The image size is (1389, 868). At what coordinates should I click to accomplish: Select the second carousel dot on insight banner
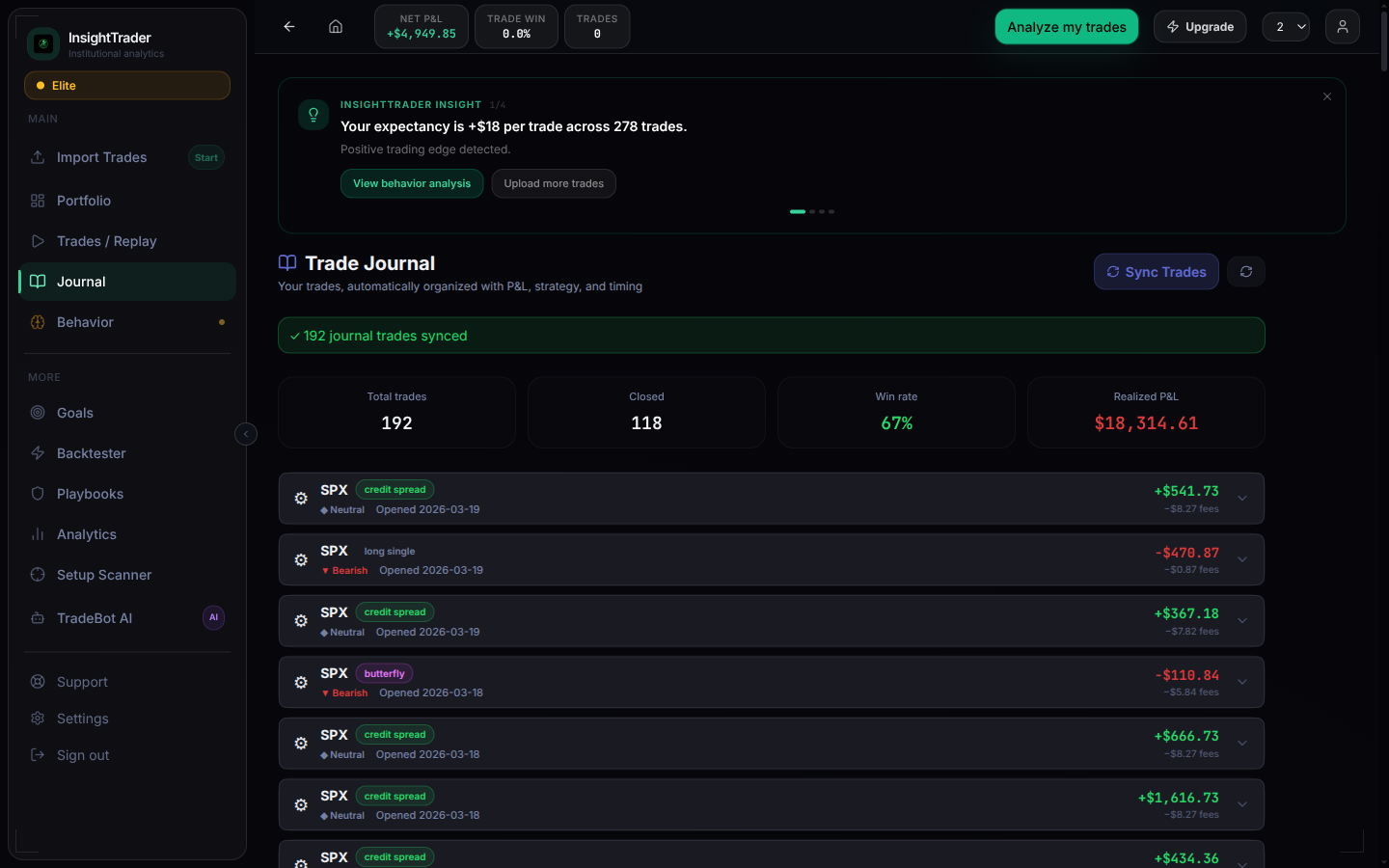[x=811, y=210]
